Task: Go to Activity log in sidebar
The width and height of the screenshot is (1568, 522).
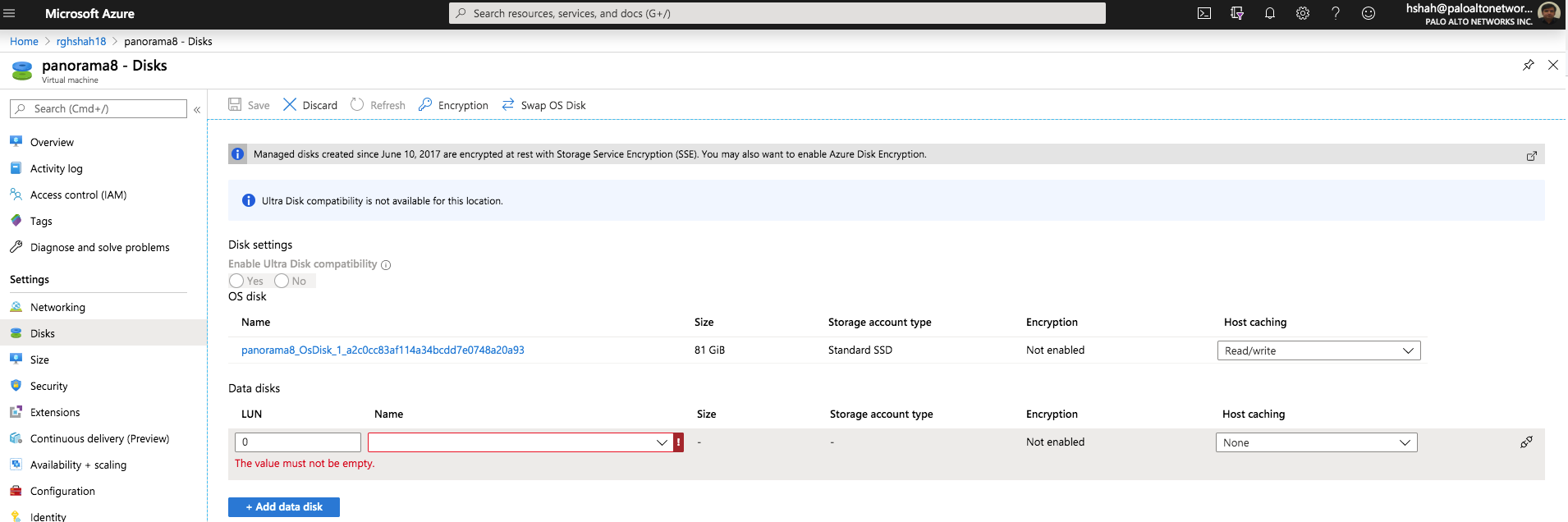Action: [56, 168]
